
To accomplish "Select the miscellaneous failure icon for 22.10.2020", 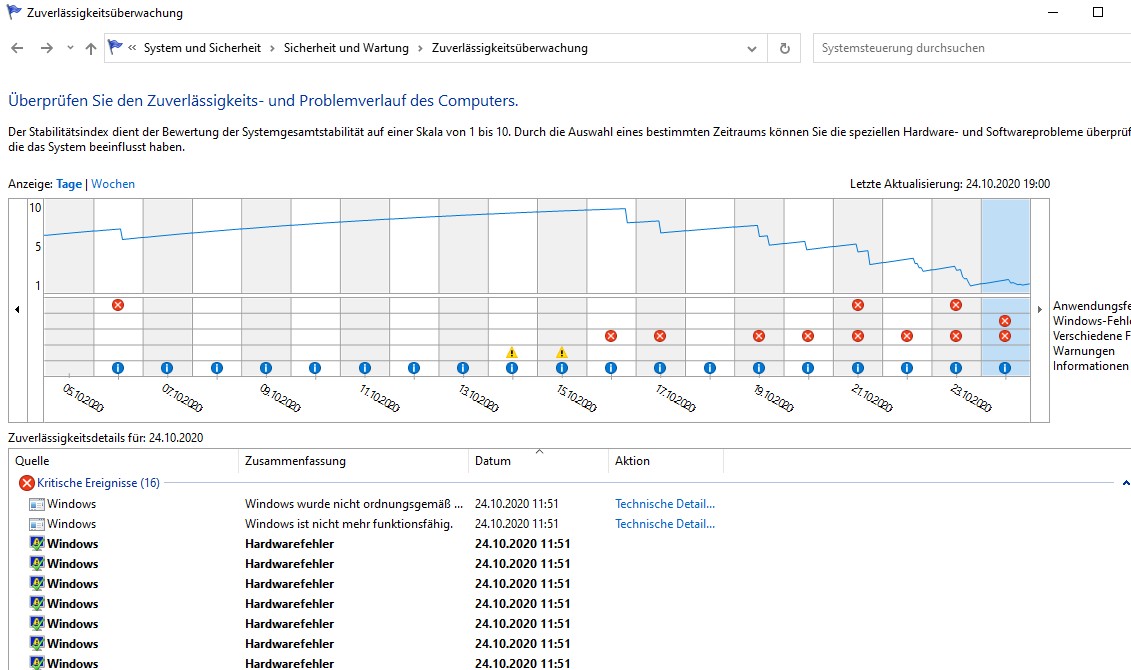I will 907,336.
